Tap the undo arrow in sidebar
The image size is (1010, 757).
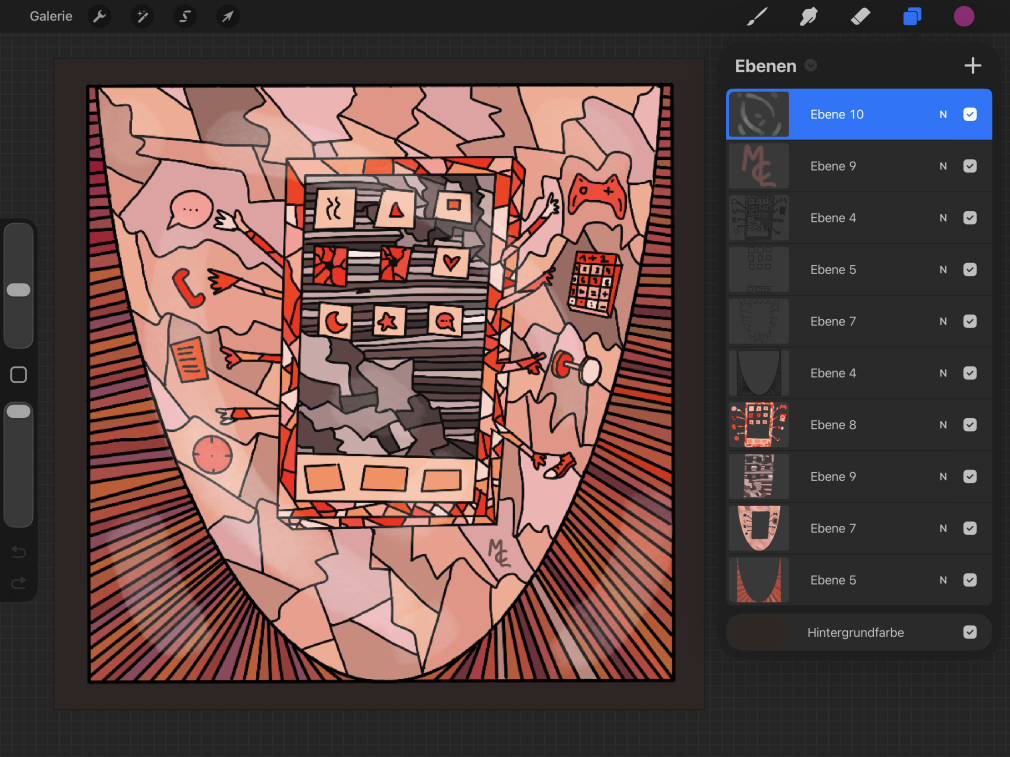tap(19, 552)
